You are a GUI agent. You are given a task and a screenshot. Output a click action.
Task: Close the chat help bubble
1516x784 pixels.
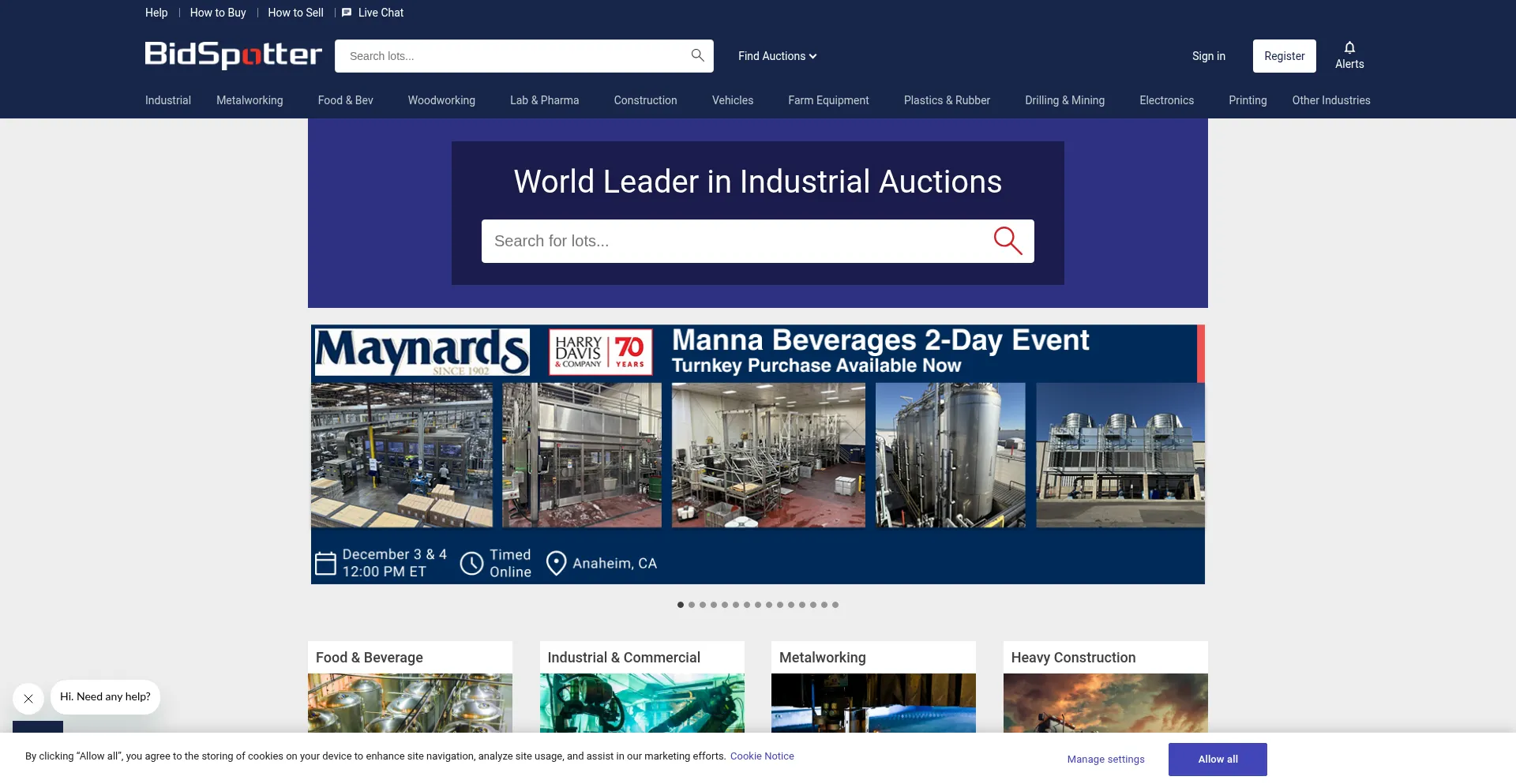pyautogui.click(x=28, y=699)
